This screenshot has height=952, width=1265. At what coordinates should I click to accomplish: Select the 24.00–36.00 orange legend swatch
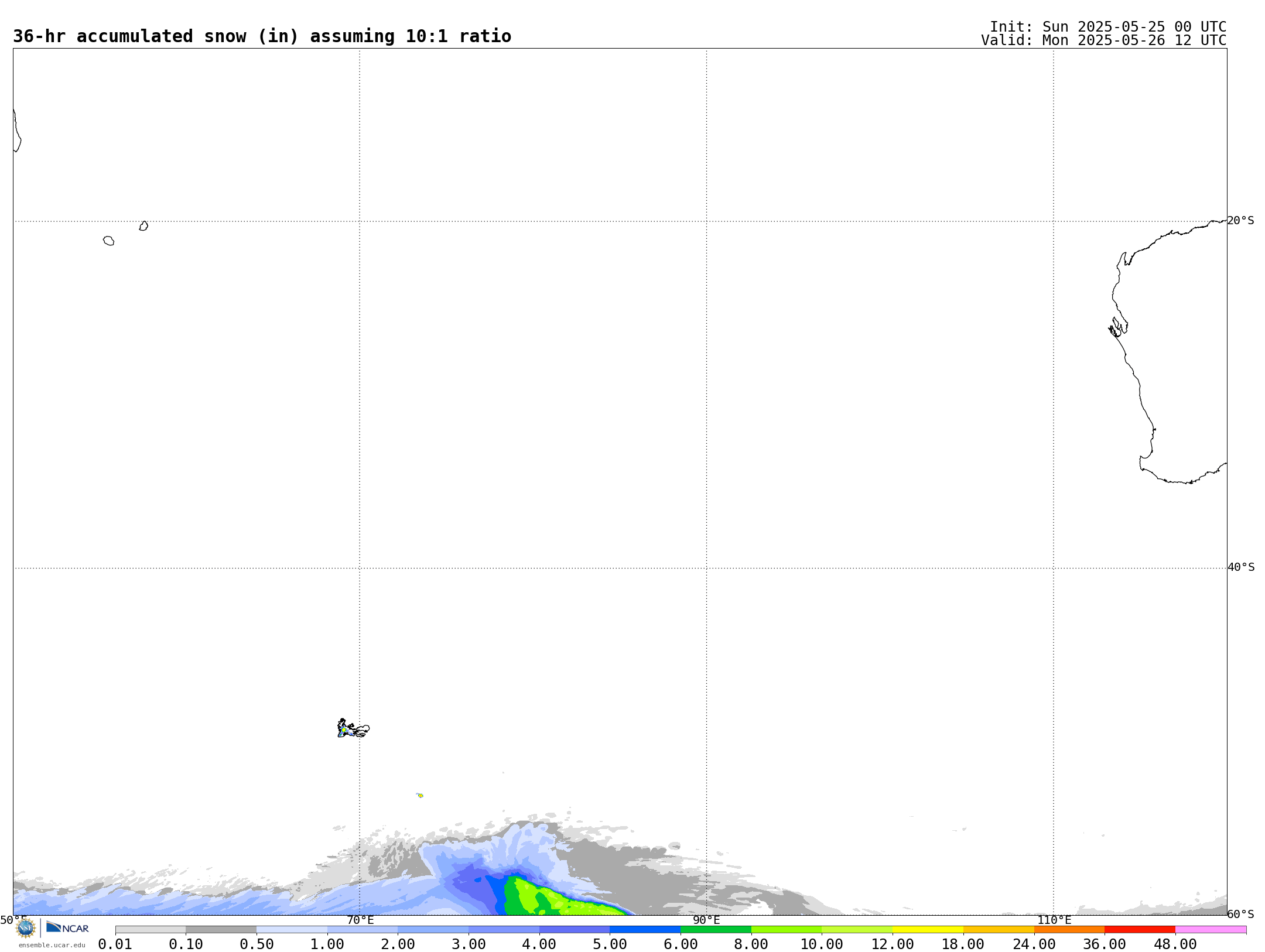[1069, 930]
